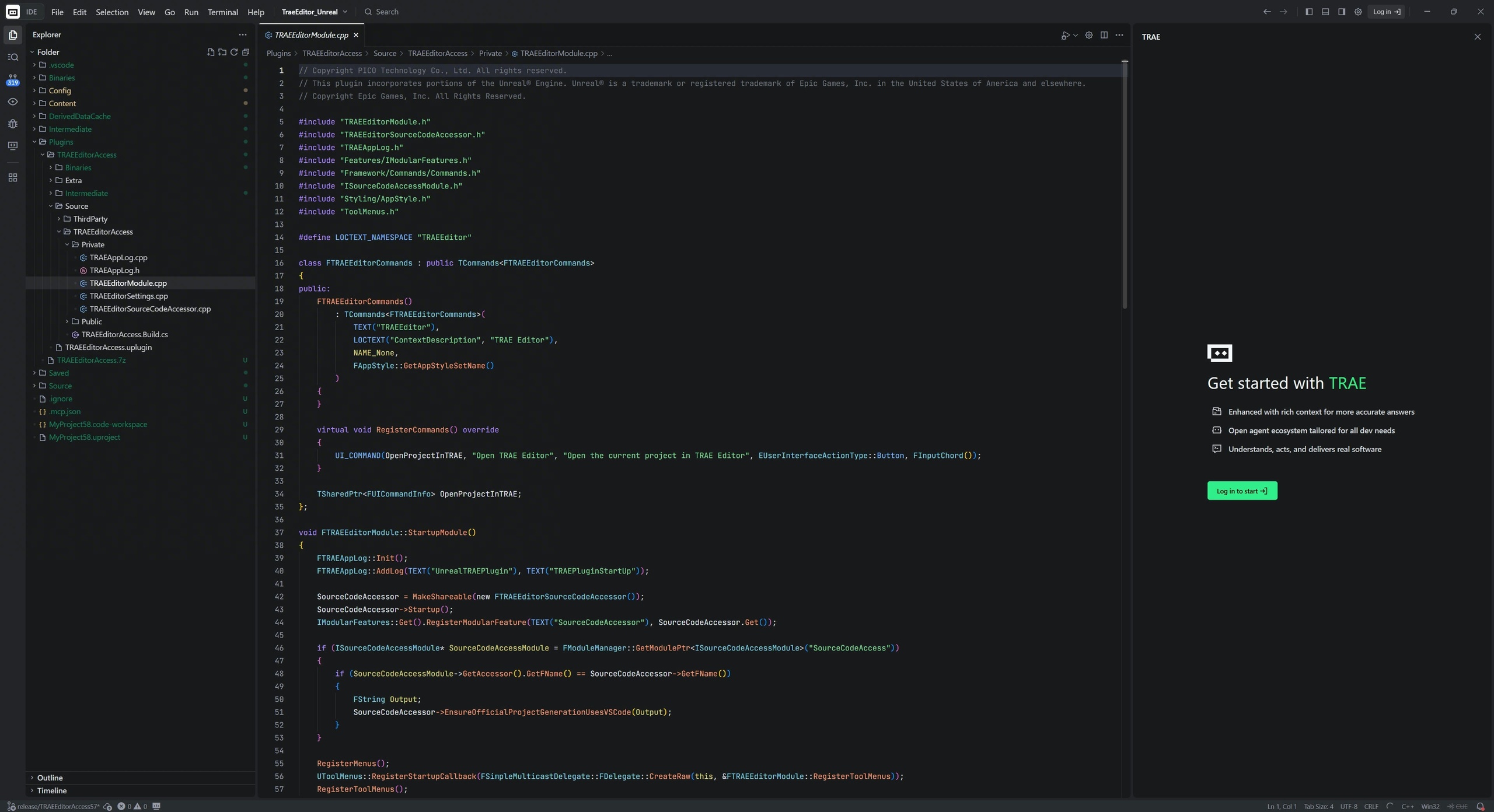Click the editor vertical scrollbar thumb

[1125, 185]
